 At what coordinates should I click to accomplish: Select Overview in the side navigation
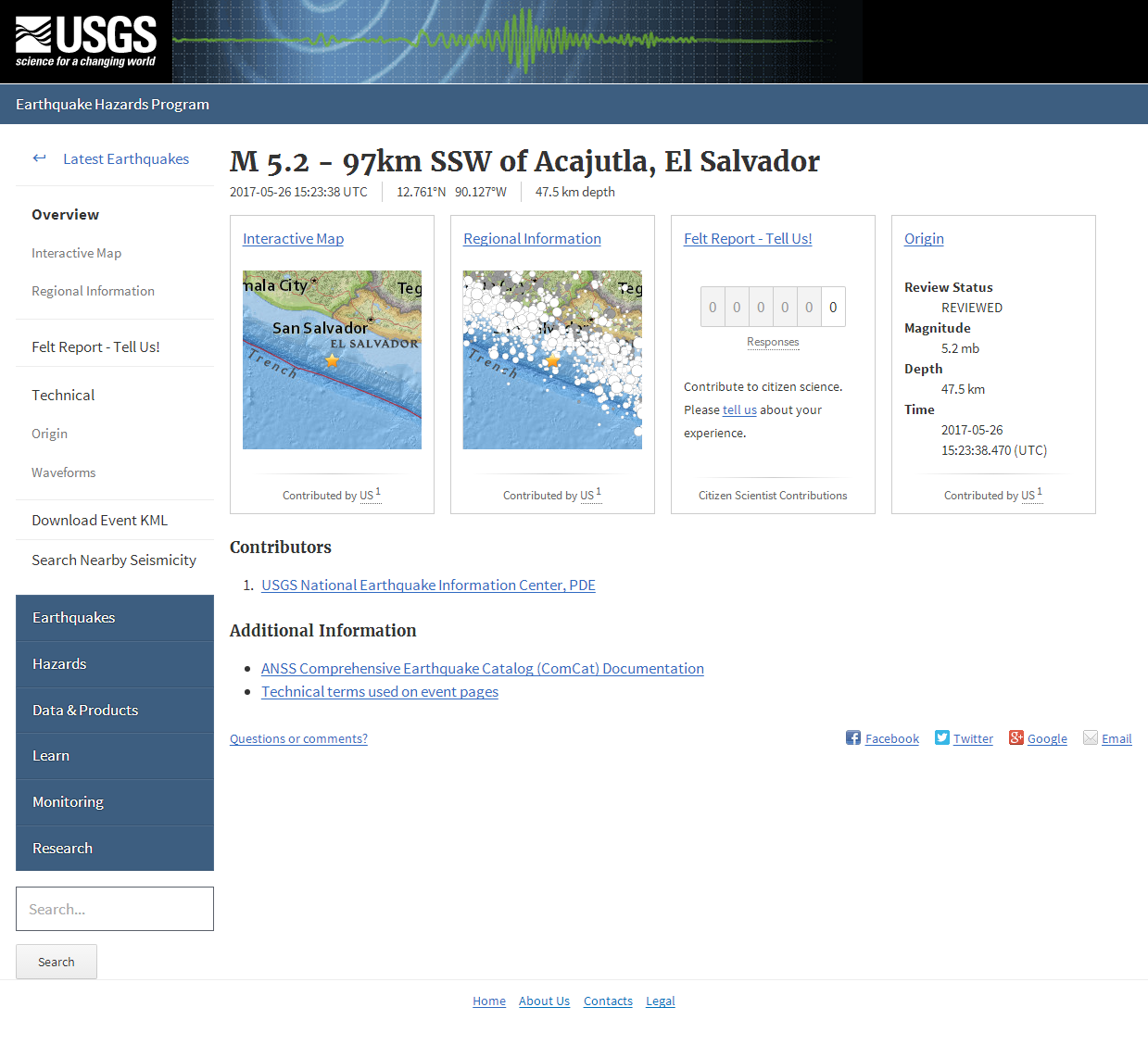65,214
